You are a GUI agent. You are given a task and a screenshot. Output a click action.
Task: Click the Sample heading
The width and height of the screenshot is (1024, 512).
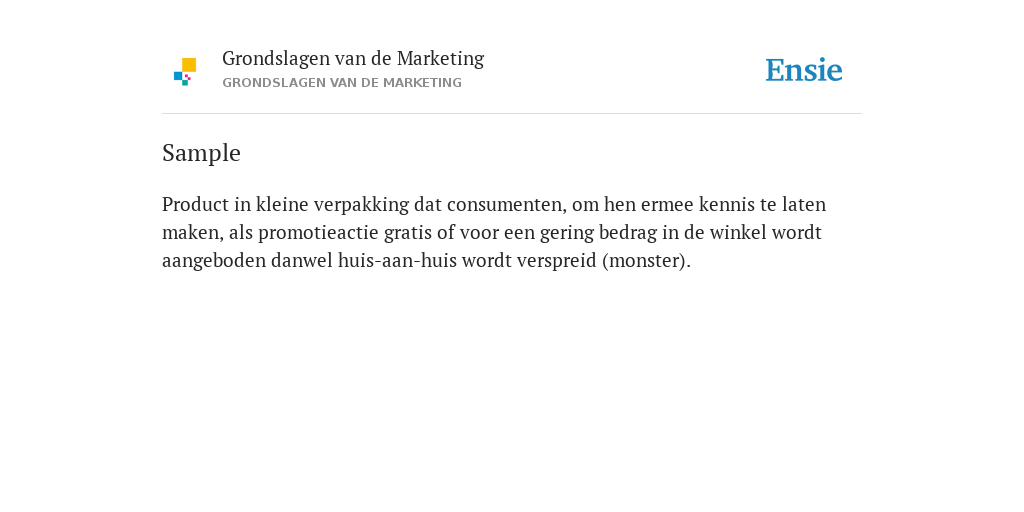coord(201,153)
